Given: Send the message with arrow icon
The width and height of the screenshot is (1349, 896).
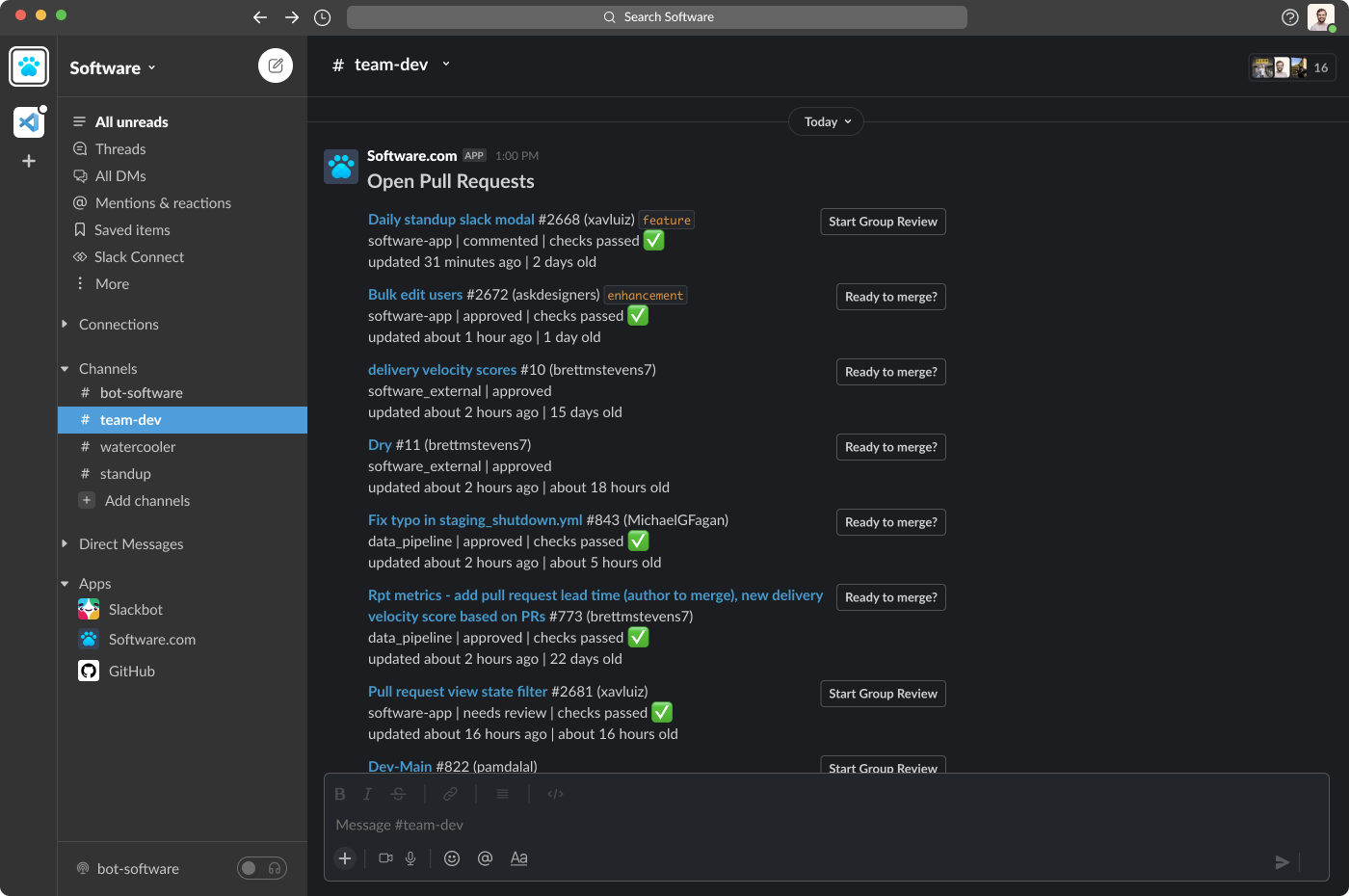Looking at the screenshot, I should 1282,862.
